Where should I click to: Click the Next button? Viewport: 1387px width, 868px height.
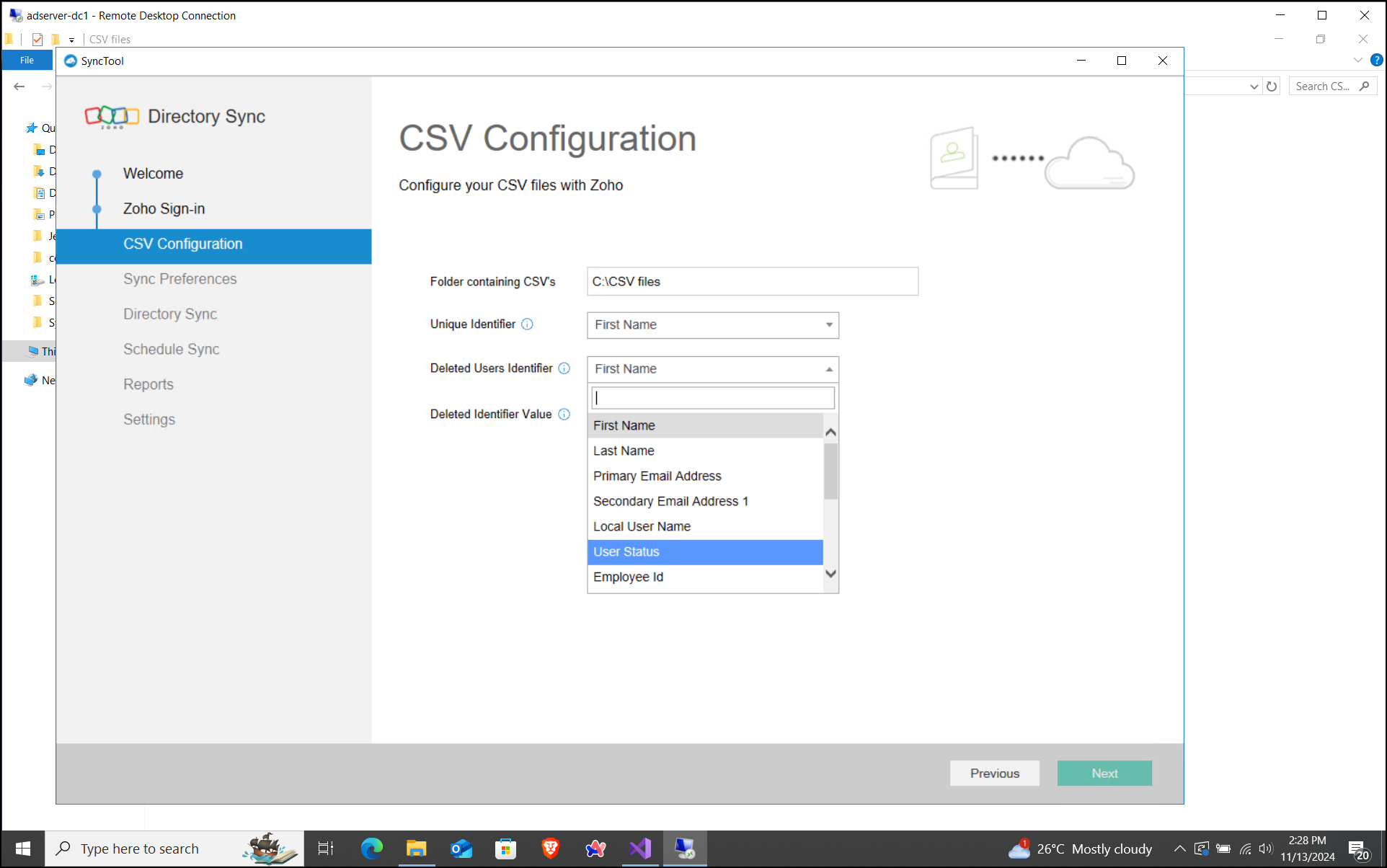(1104, 774)
